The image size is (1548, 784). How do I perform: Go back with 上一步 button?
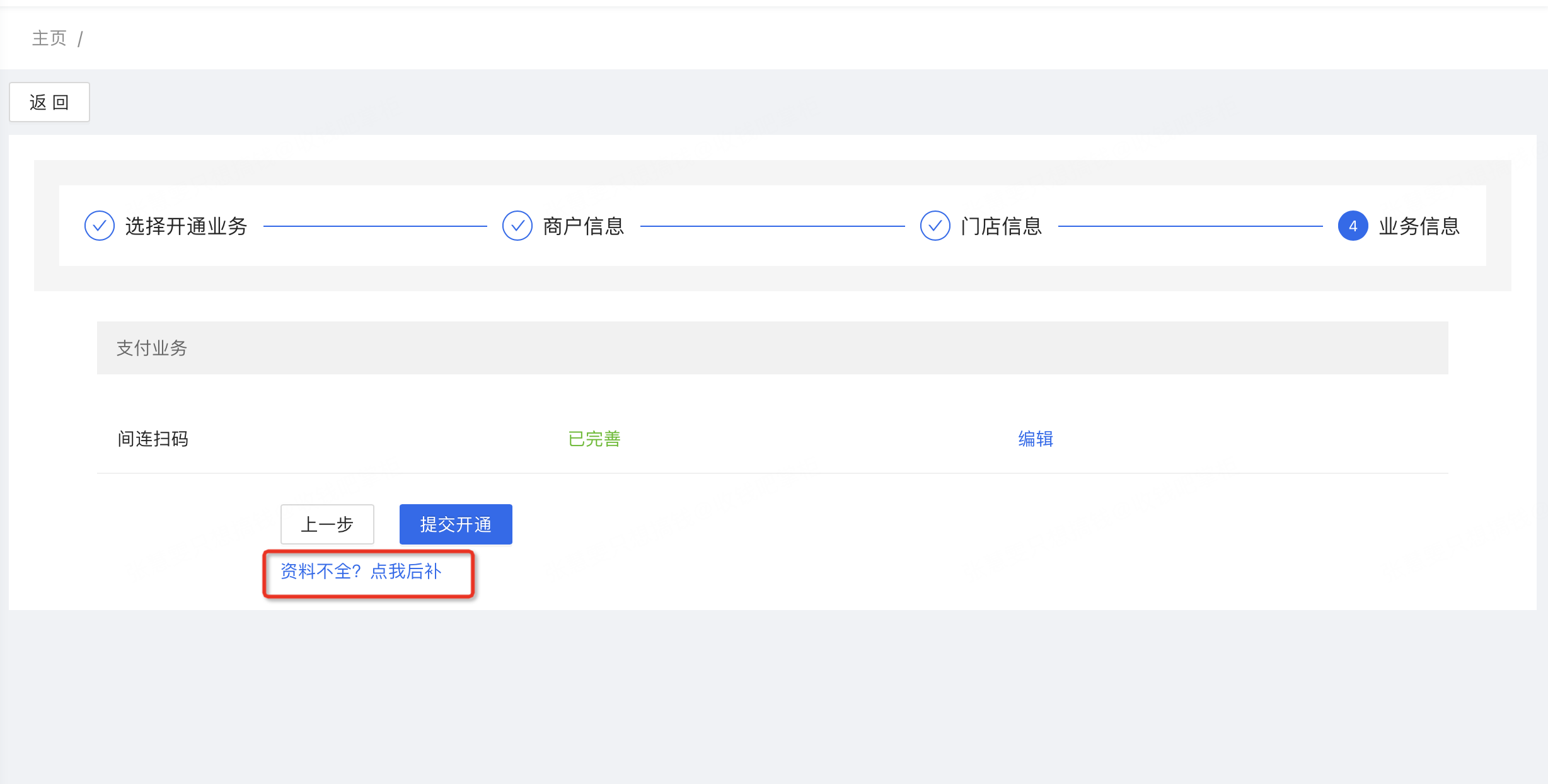pyautogui.click(x=327, y=524)
